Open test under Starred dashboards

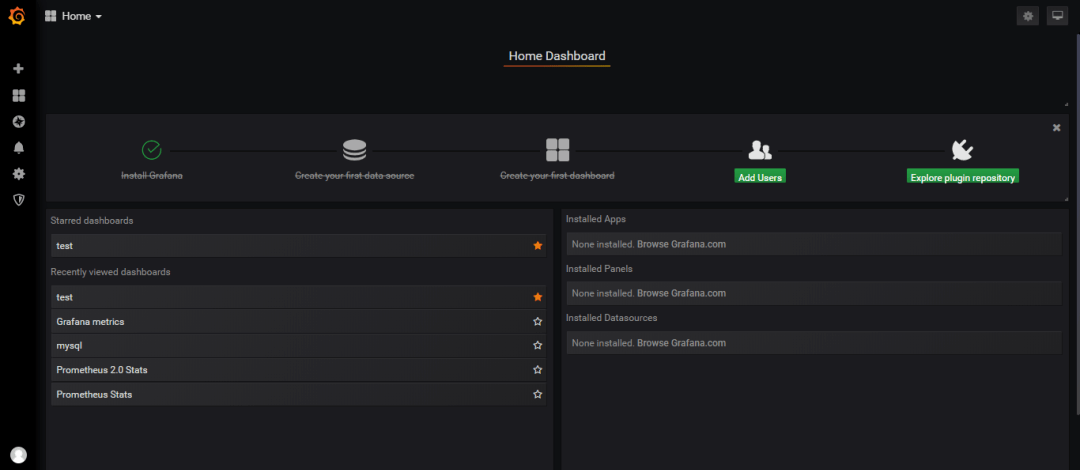(298, 246)
